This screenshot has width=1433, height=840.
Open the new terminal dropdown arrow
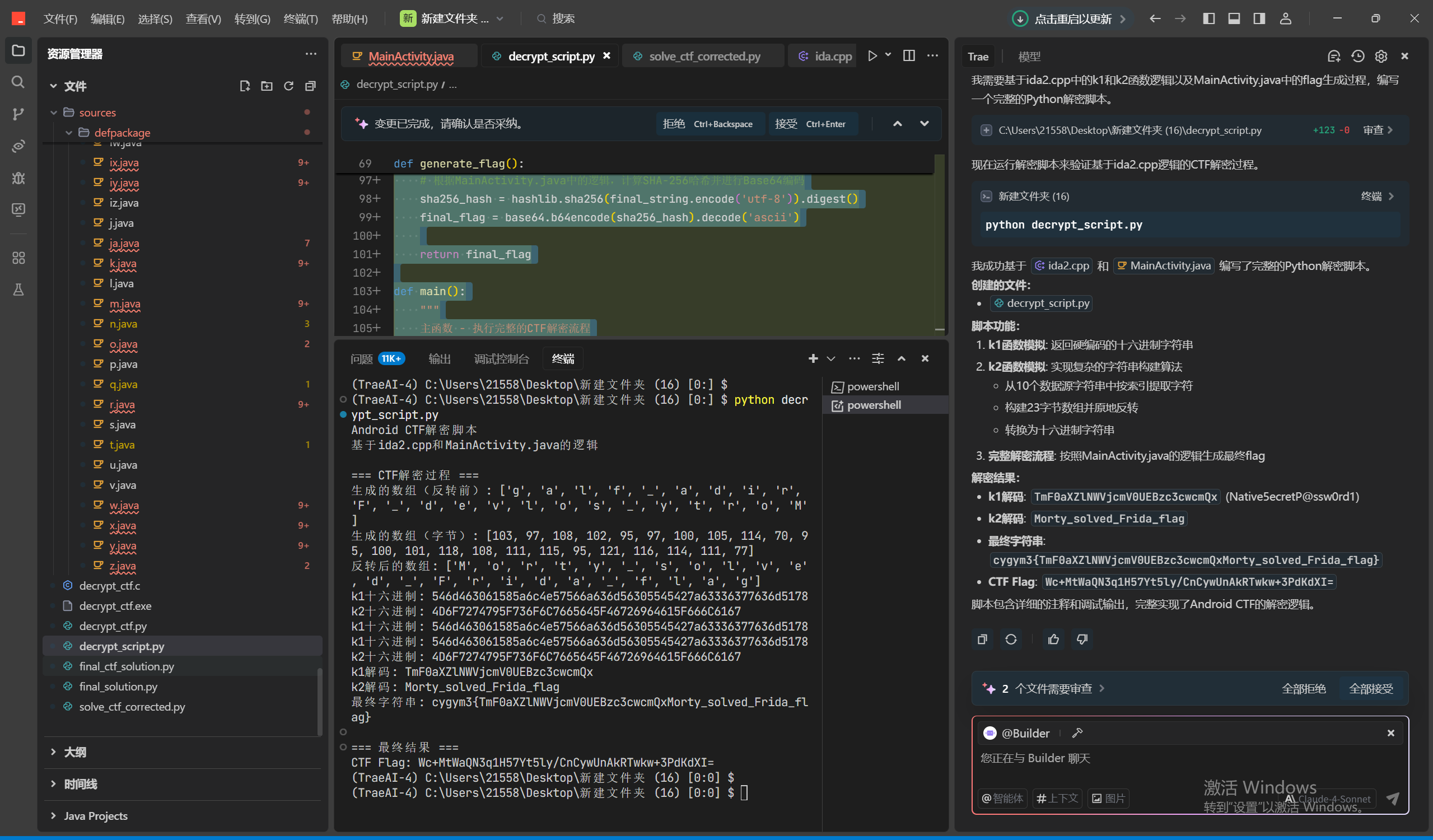click(831, 358)
